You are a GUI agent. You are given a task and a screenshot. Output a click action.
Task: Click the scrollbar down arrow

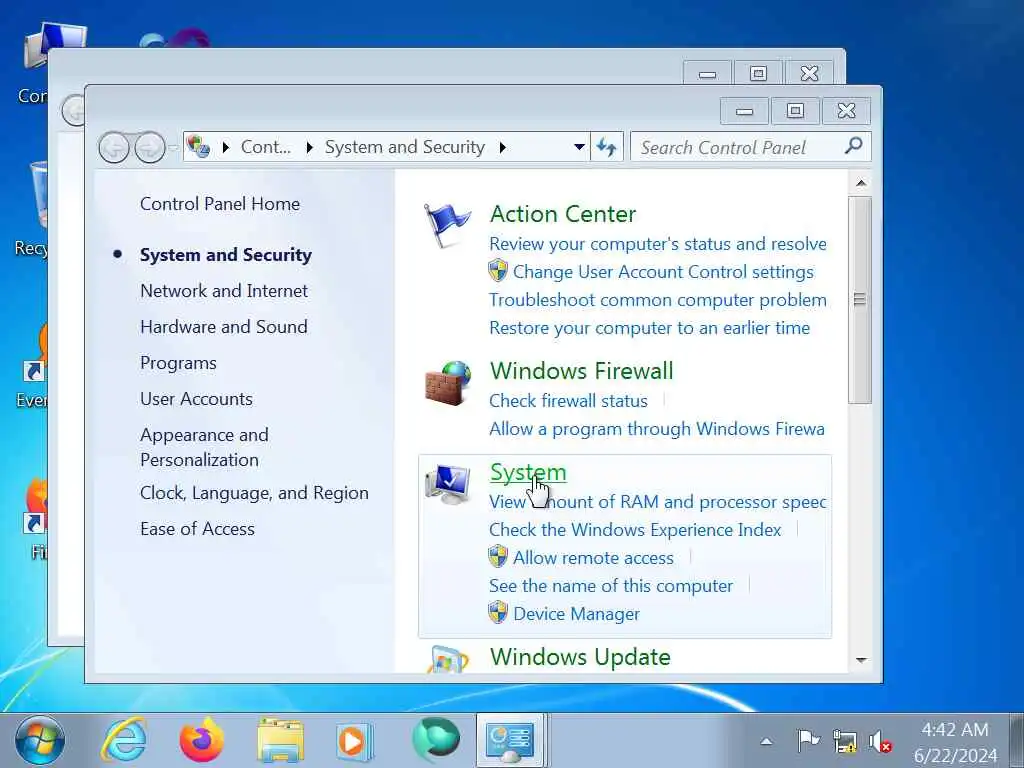click(861, 660)
